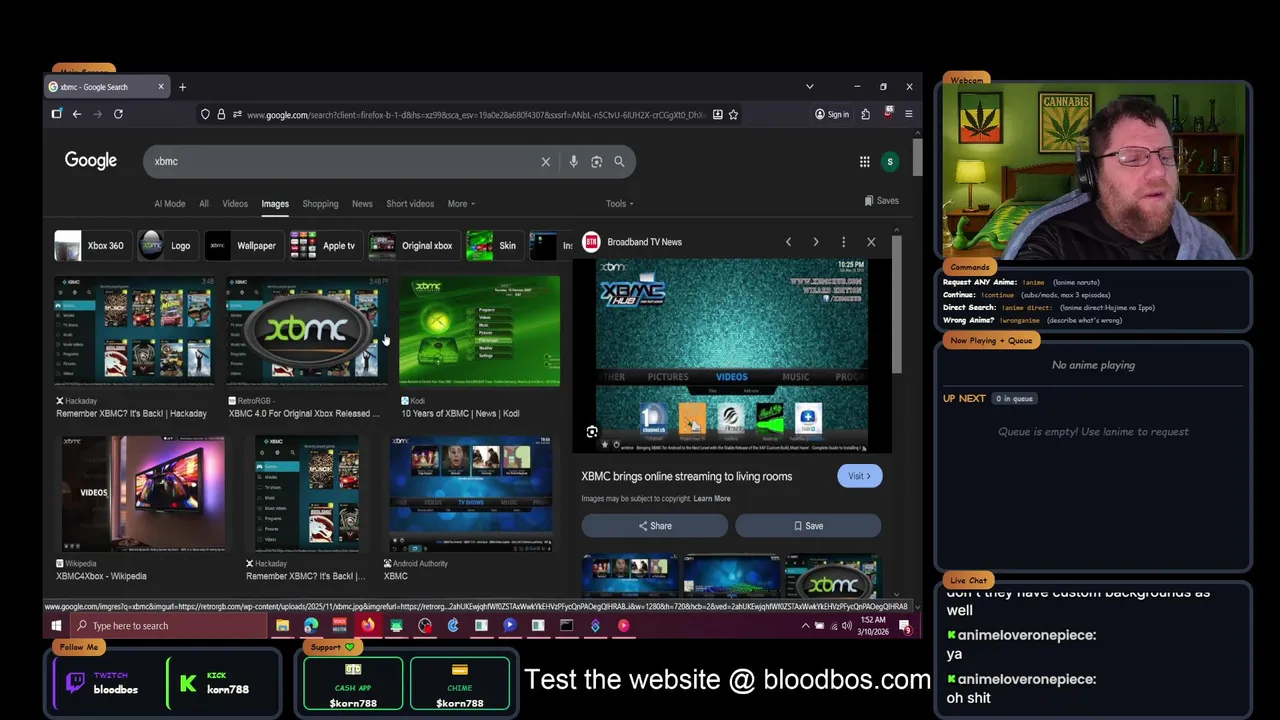Bookmark this page with the star
Screen dimensions: 1280x720
coord(733,114)
